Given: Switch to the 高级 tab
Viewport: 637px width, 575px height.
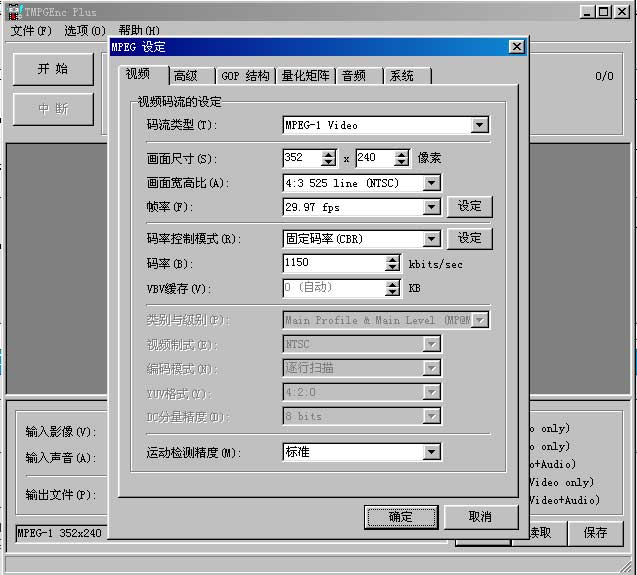Looking at the screenshot, I should pyautogui.click(x=191, y=76).
